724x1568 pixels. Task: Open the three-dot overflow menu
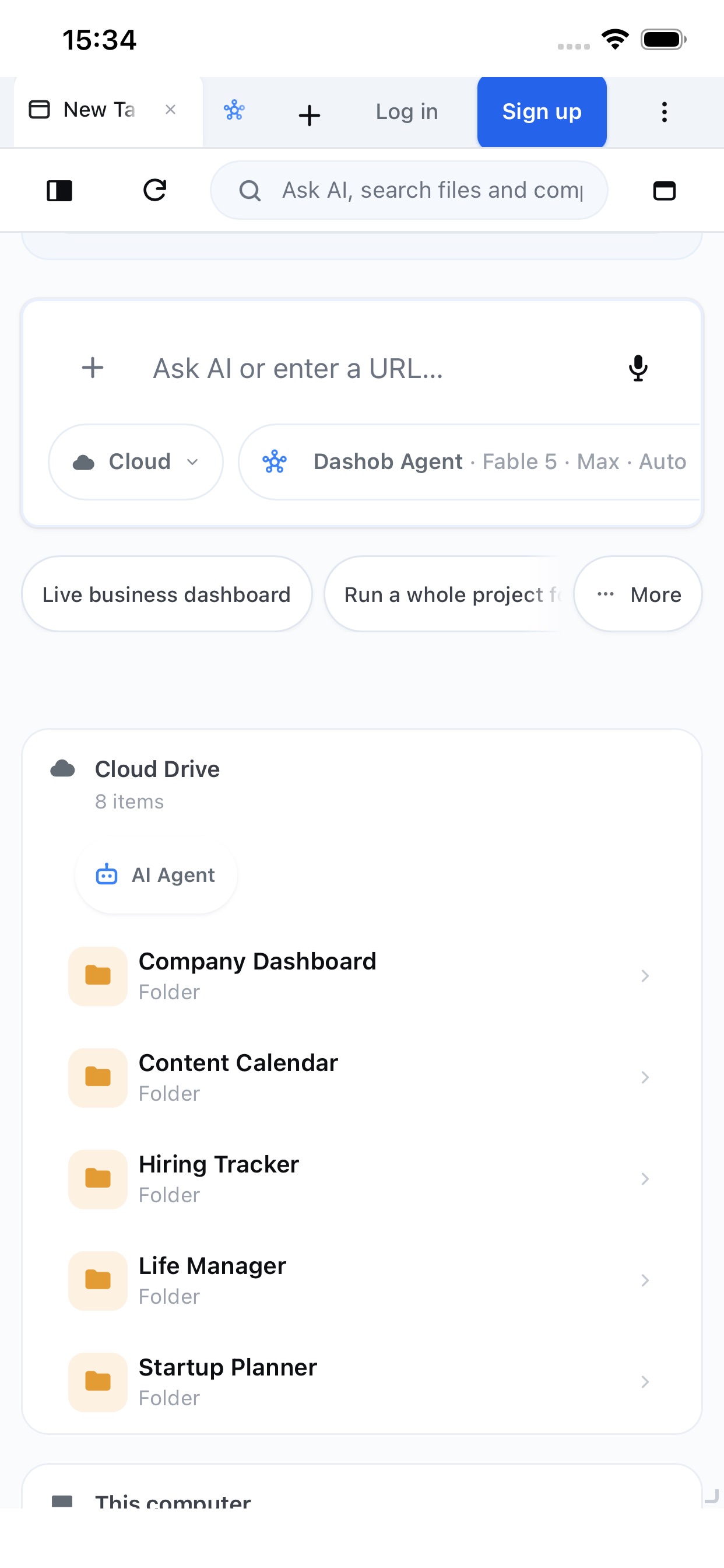click(x=665, y=112)
